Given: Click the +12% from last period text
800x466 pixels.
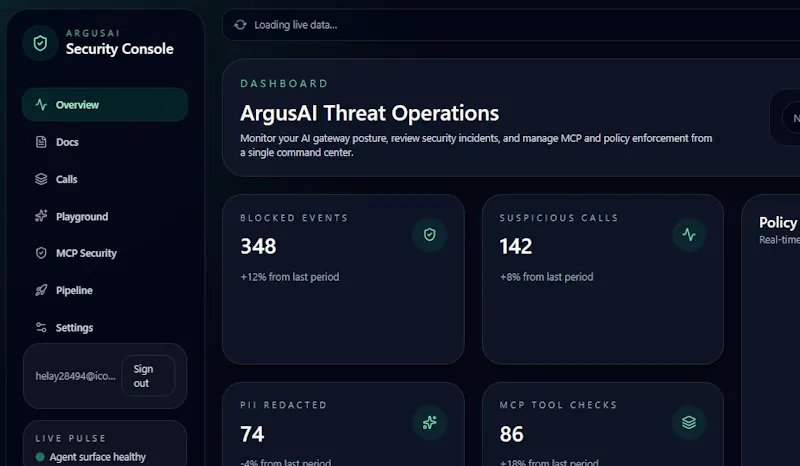Looking at the screenshot, I should coord(290,277).
